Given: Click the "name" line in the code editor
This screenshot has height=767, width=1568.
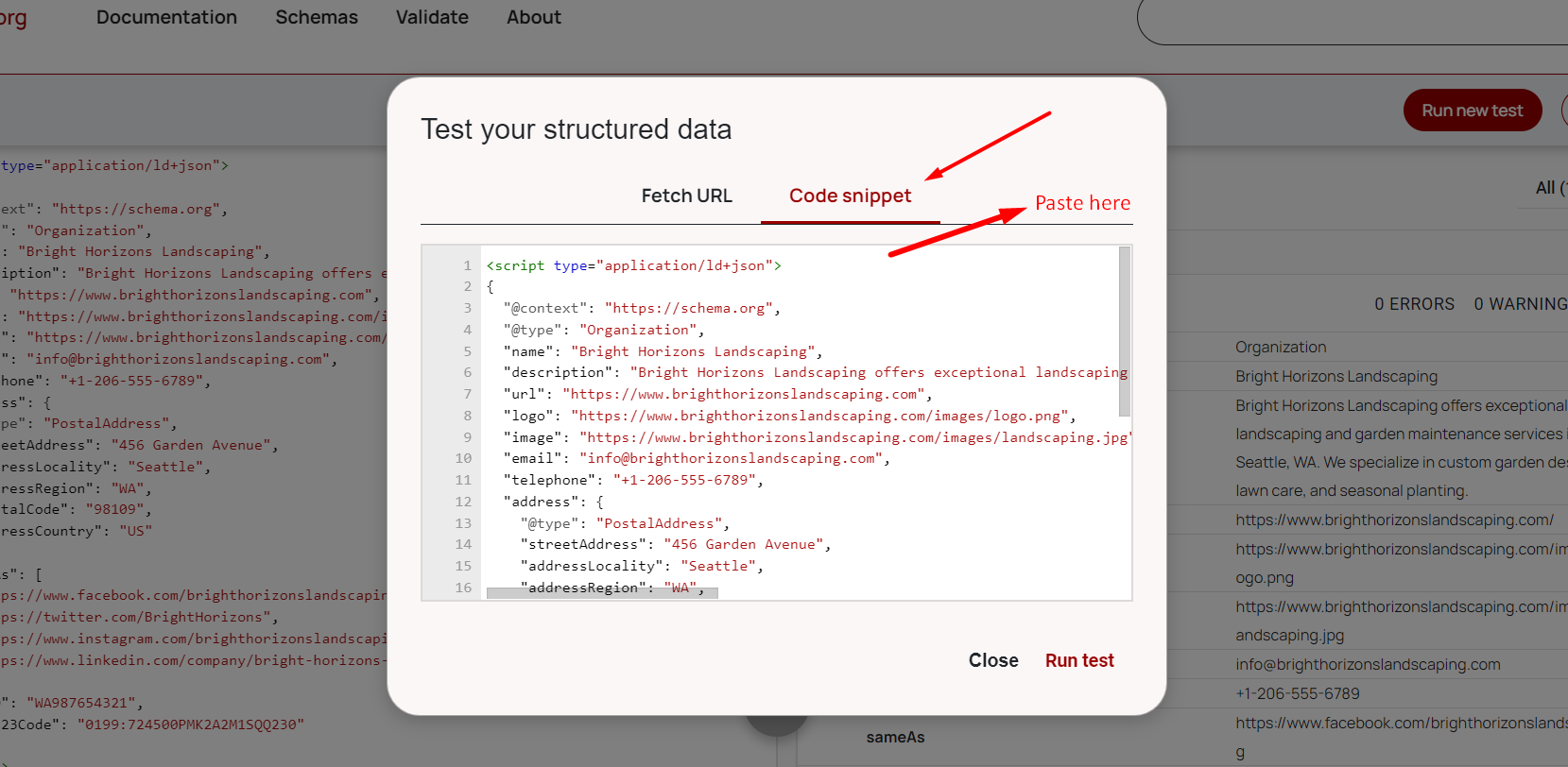Looking at the screenshot, I should [x=663, y=351].
